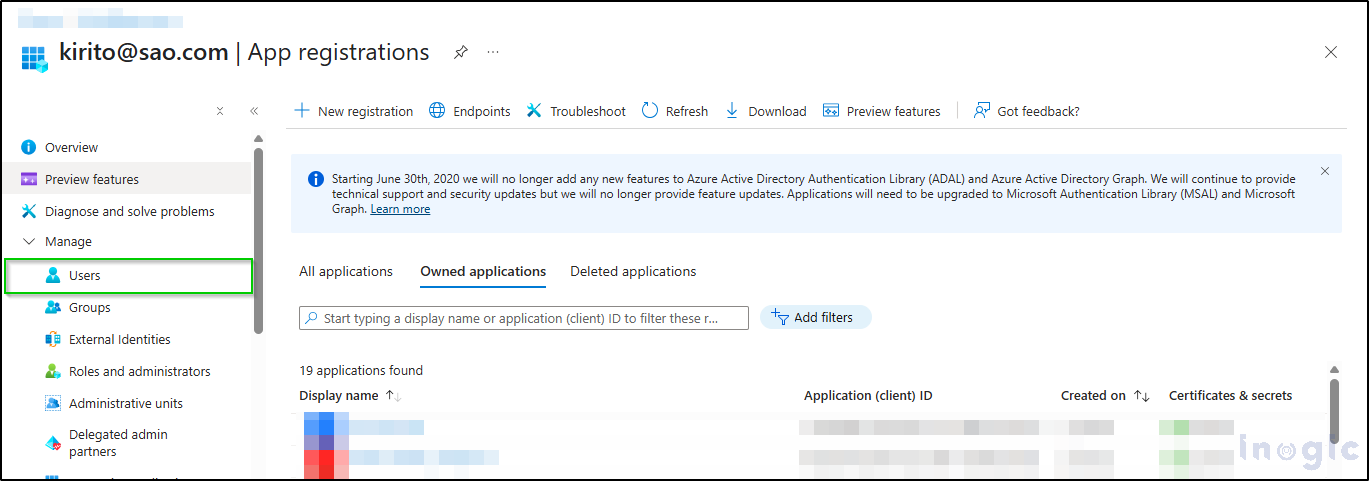Screen dimensions: 1369x481
Task: Click the sidebar X collapse icon
Action: pyautogui.click(x=220, y=111)
